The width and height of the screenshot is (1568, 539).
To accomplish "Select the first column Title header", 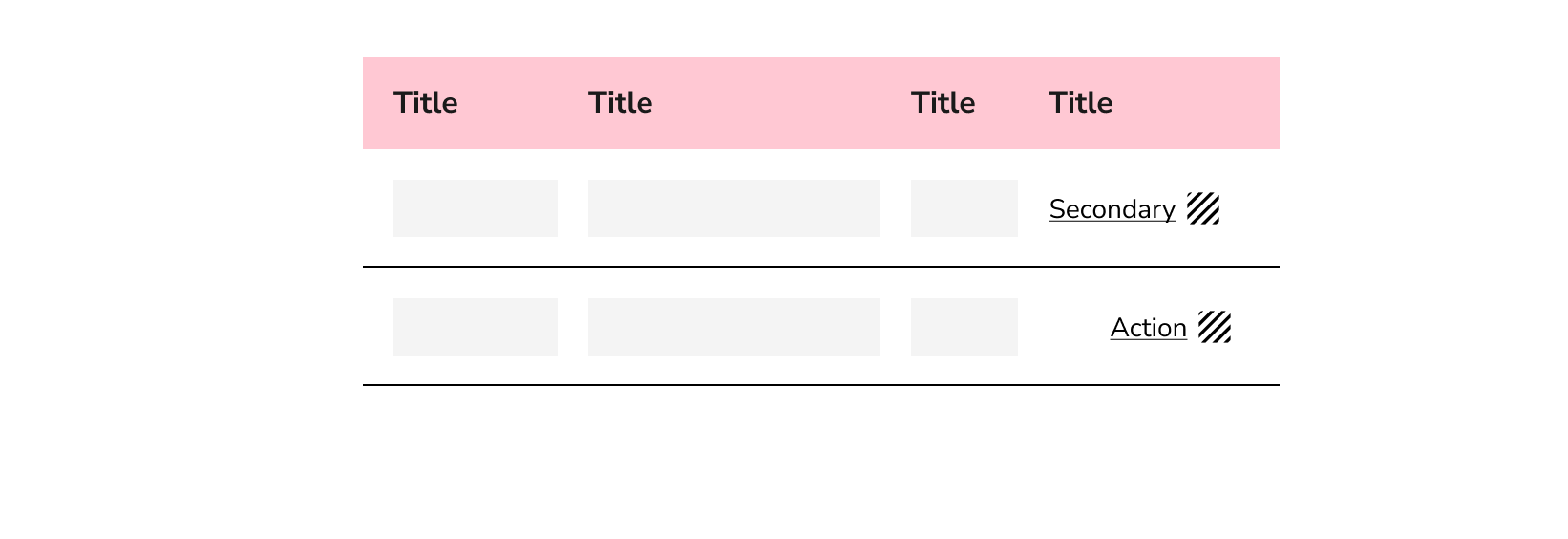I will 426,103.
